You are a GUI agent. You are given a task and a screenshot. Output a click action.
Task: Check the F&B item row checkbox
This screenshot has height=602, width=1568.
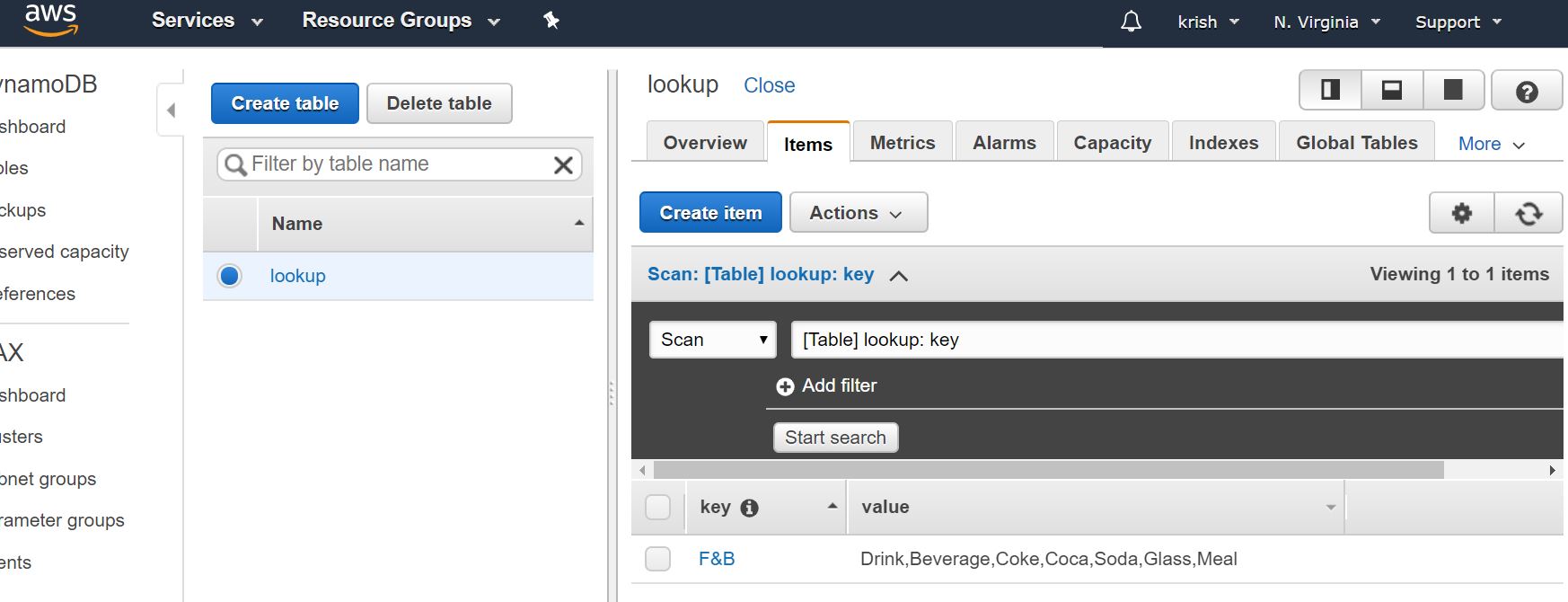[658, 559]
